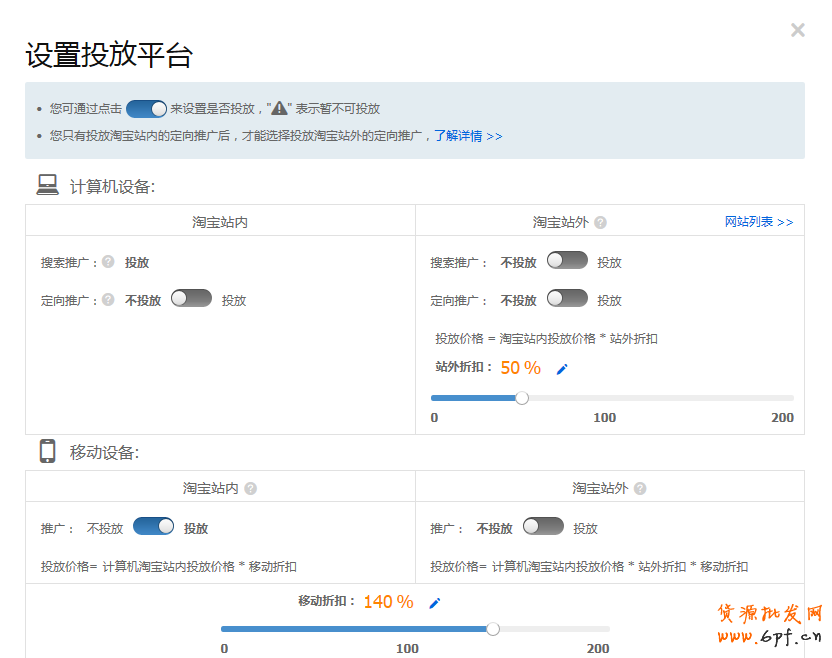Click help icon beside computer 淘宝站外 header
Image resolution: width=832 pixels, height=658 pixels.
pyautogui.click(x=600, y=223)
